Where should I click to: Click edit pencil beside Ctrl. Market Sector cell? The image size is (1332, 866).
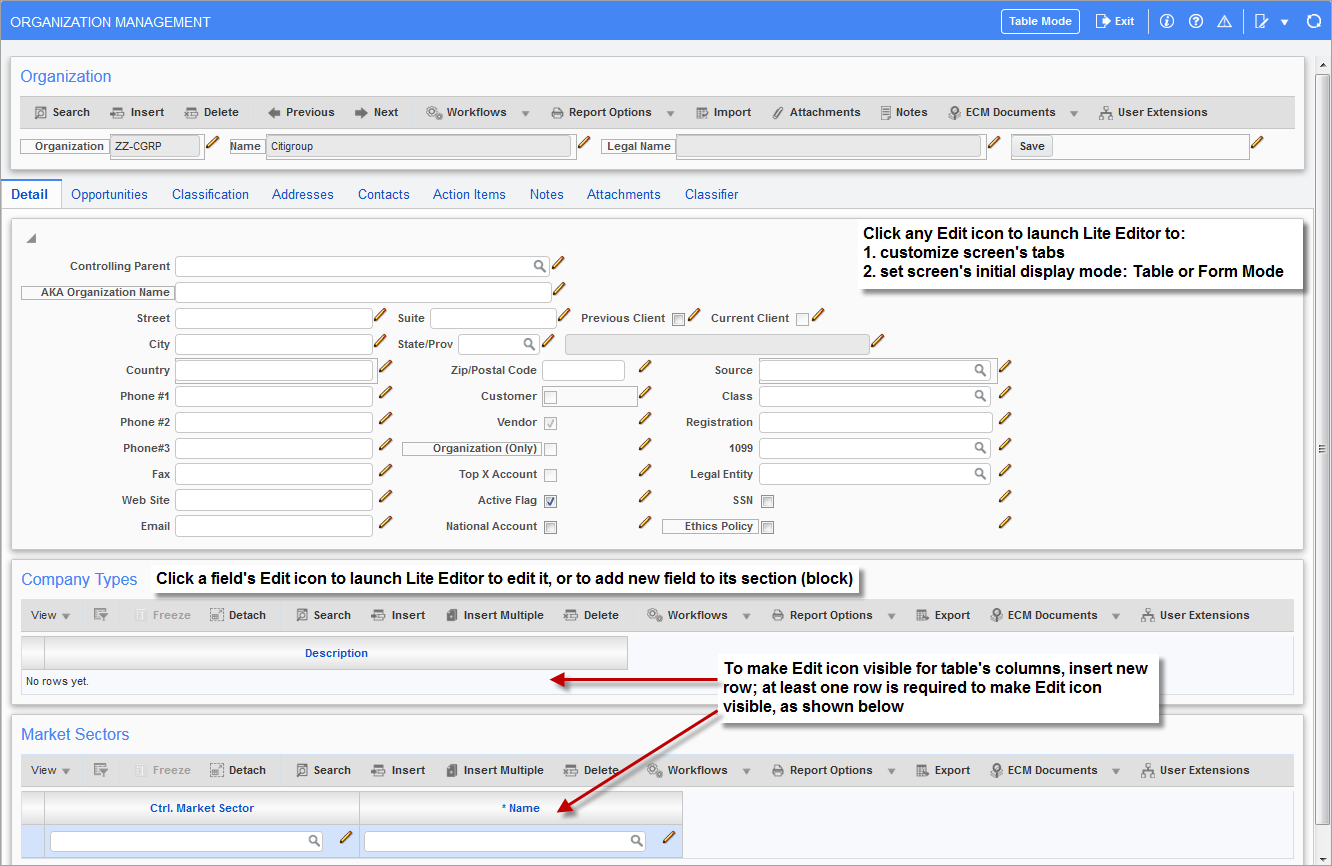pos(346,837)
